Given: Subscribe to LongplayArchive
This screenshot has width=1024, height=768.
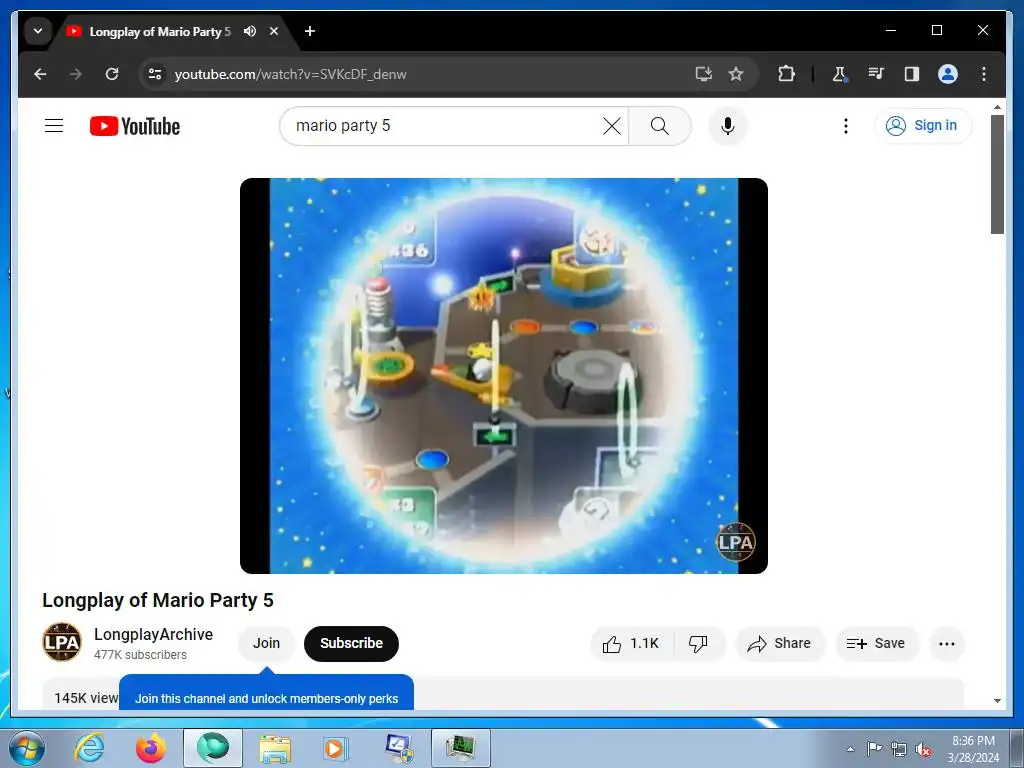Looking at the screenshot, I should pos(351,643).
